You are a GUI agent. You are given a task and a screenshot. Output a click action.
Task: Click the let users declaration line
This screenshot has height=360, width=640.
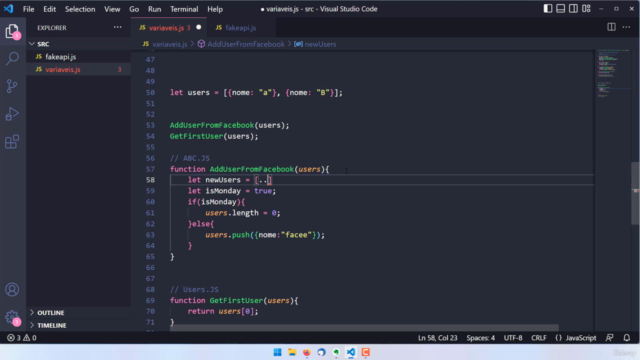point(256,93)
